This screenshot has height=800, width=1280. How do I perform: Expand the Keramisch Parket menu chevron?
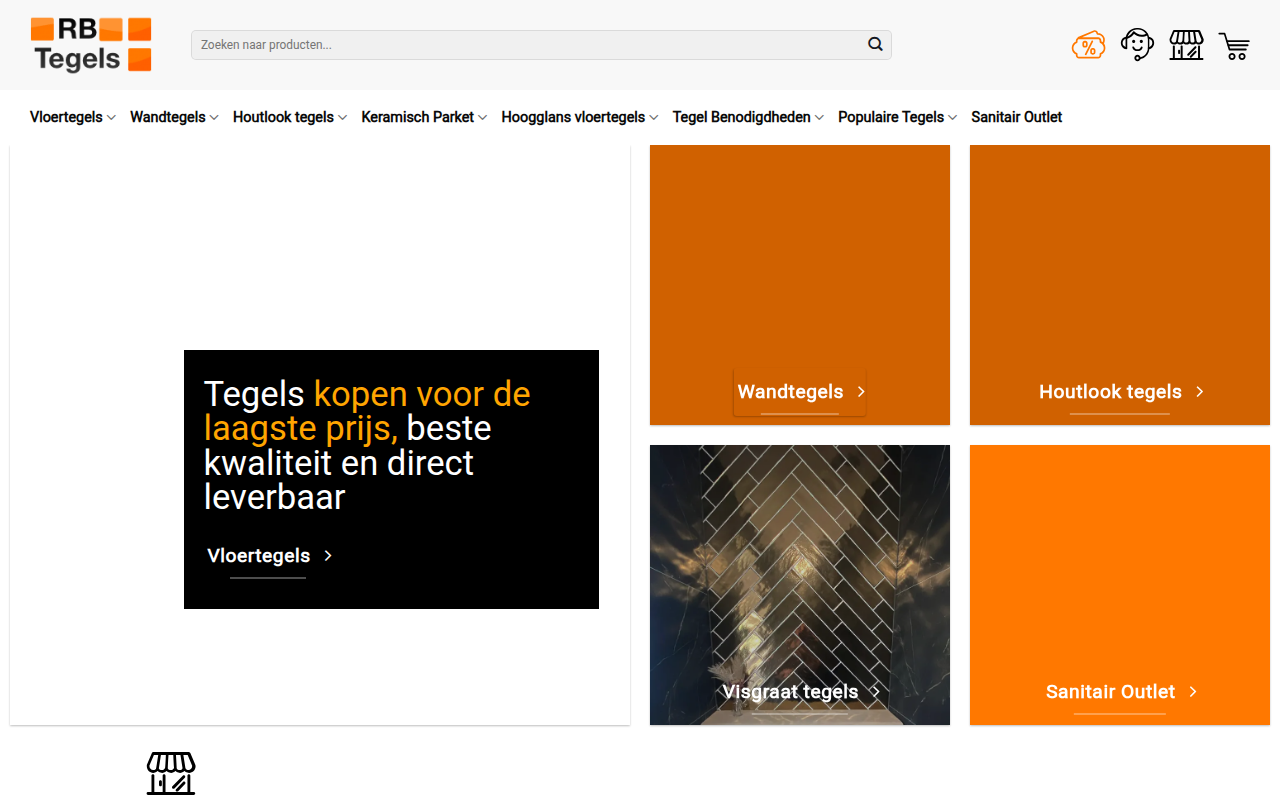coord(482,118)
